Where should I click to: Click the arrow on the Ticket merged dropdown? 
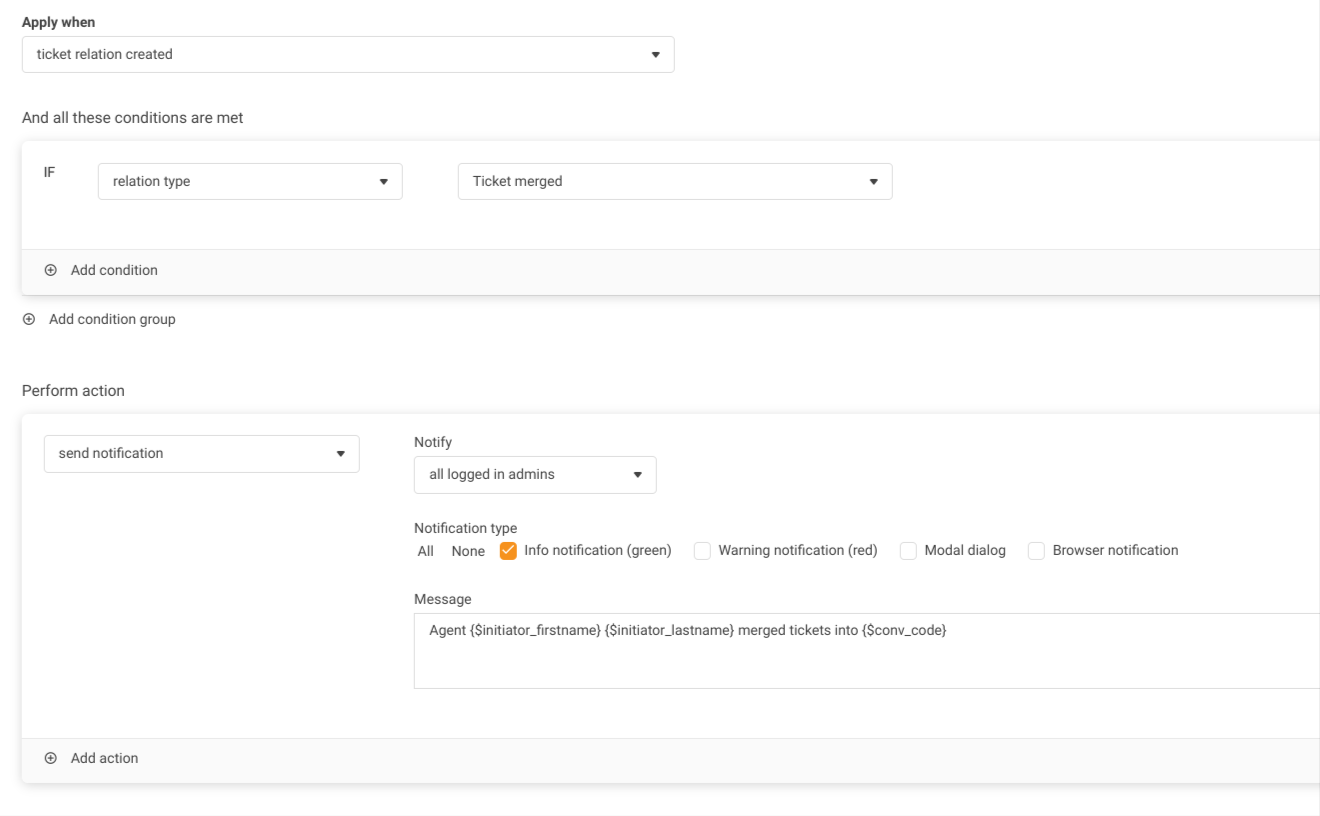click(x=873, y=182)
